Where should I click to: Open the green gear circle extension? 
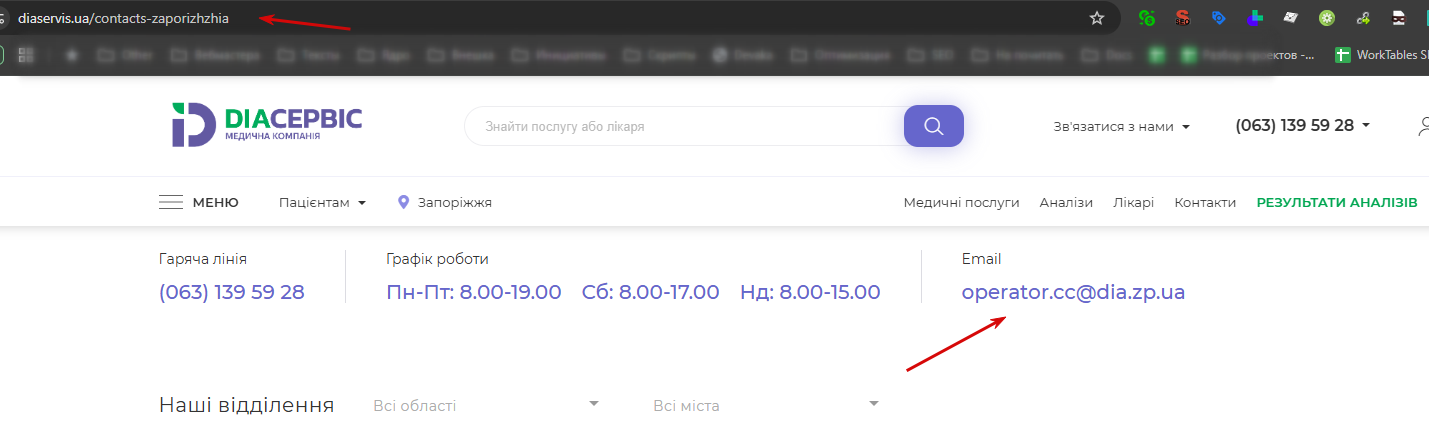tap(1326, 17)
